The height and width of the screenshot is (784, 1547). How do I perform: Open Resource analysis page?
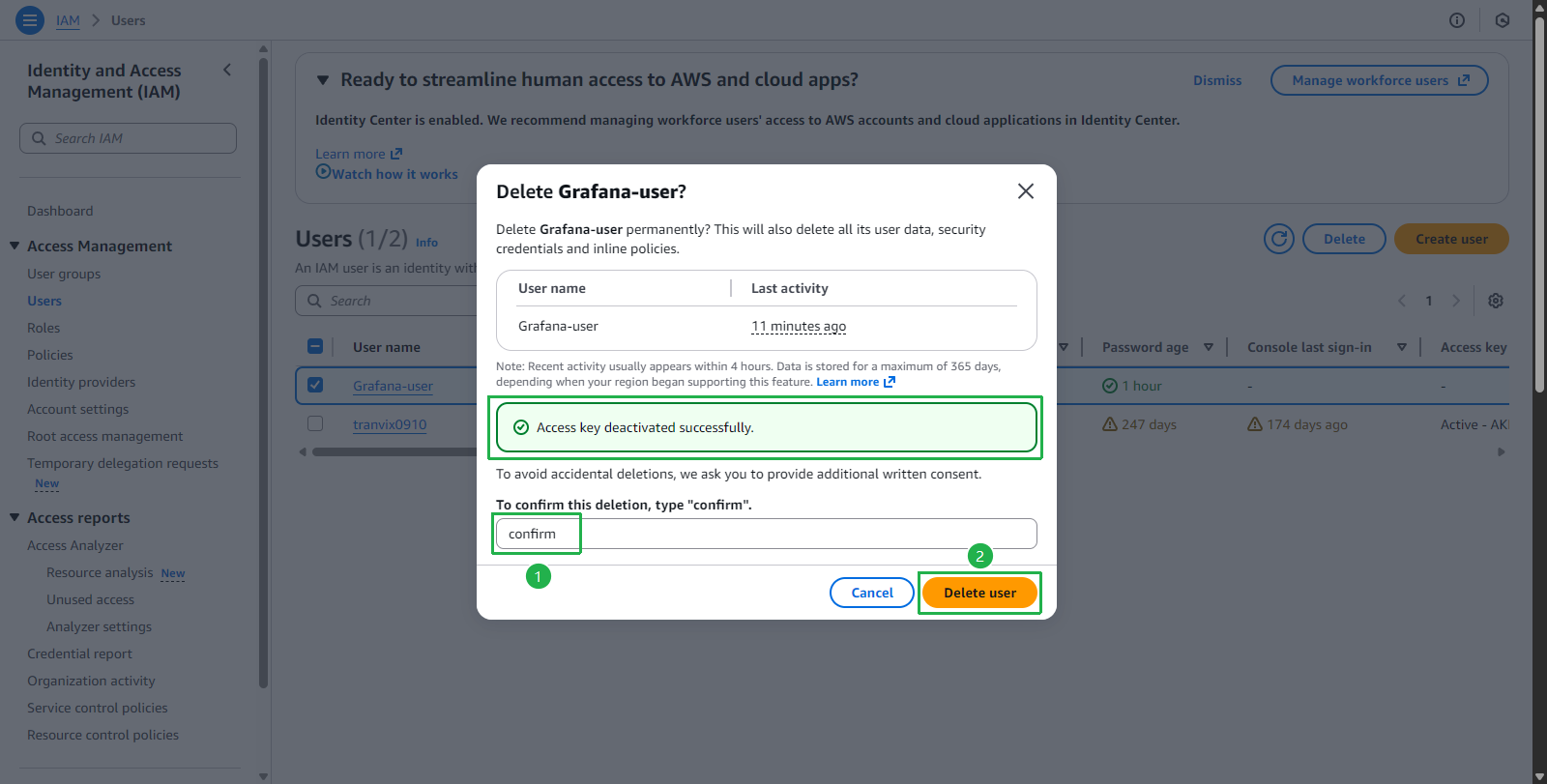(100, 572)
